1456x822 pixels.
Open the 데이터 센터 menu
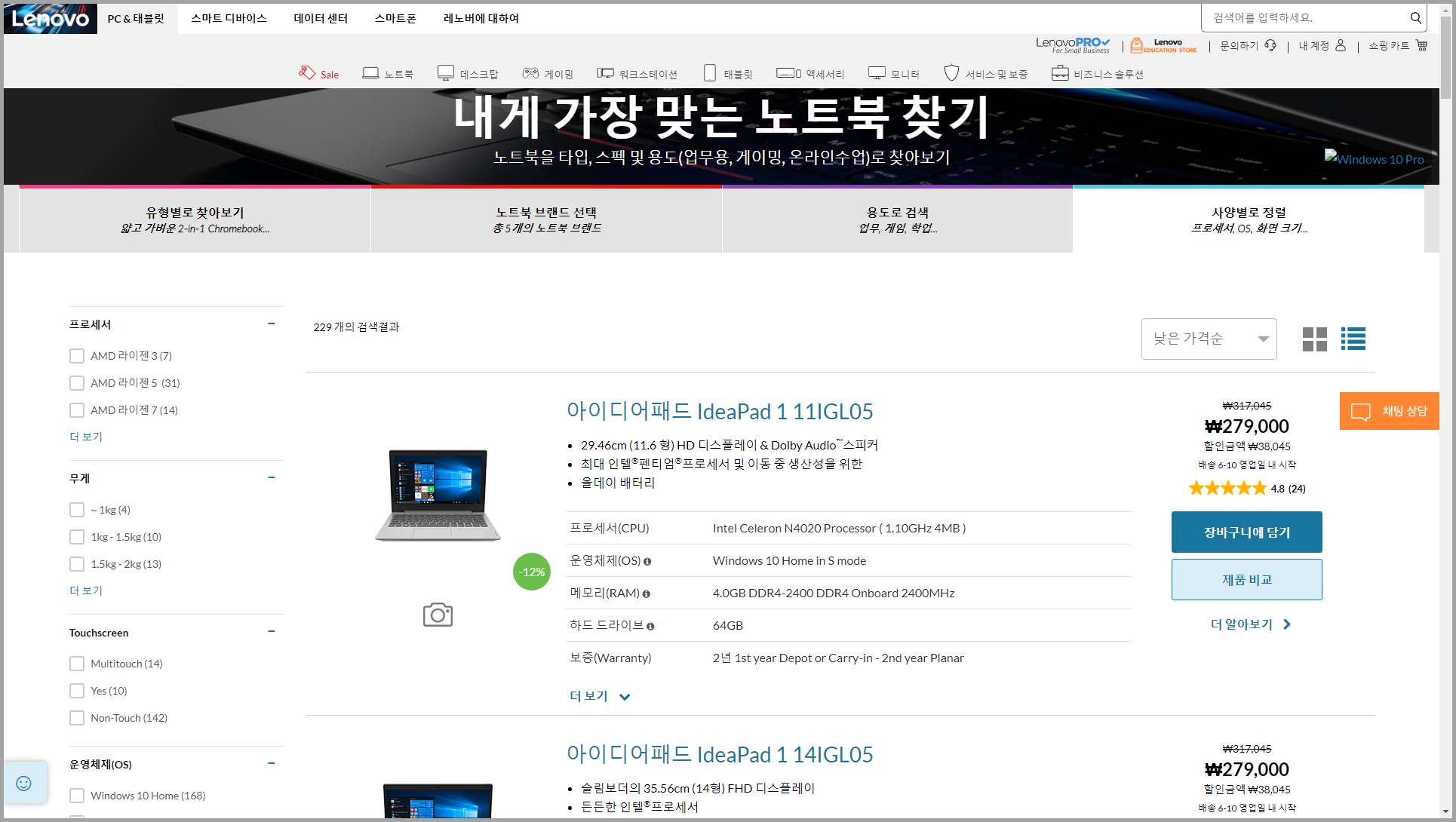point(321,18)
